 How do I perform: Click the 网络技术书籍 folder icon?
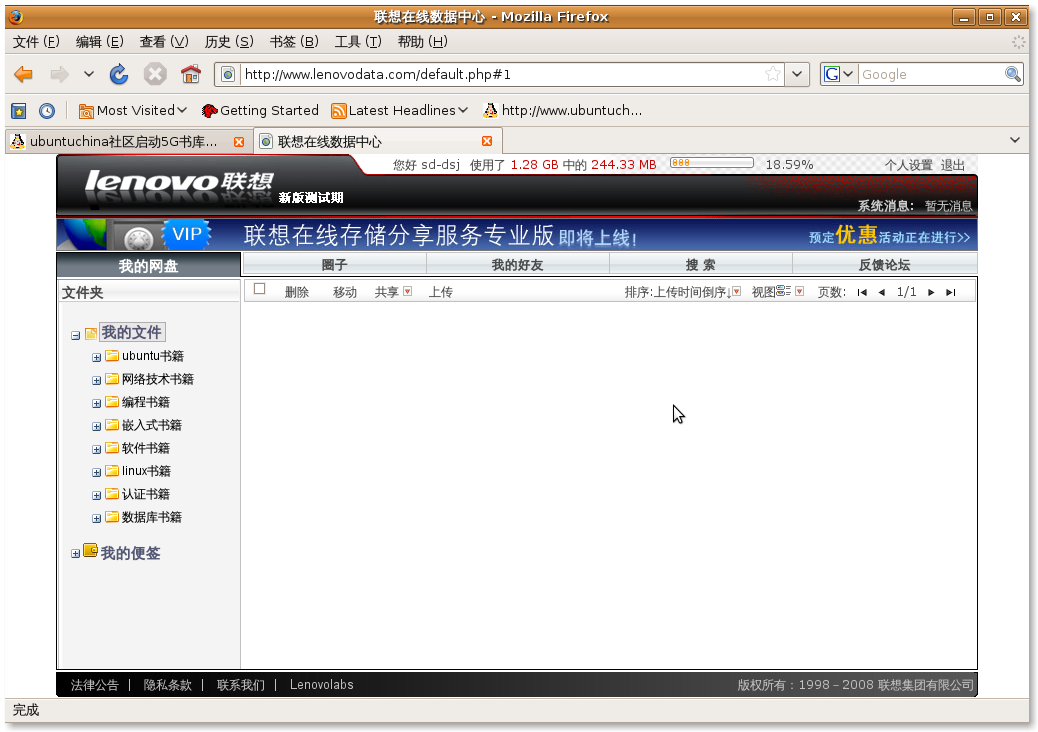[112, 379]
